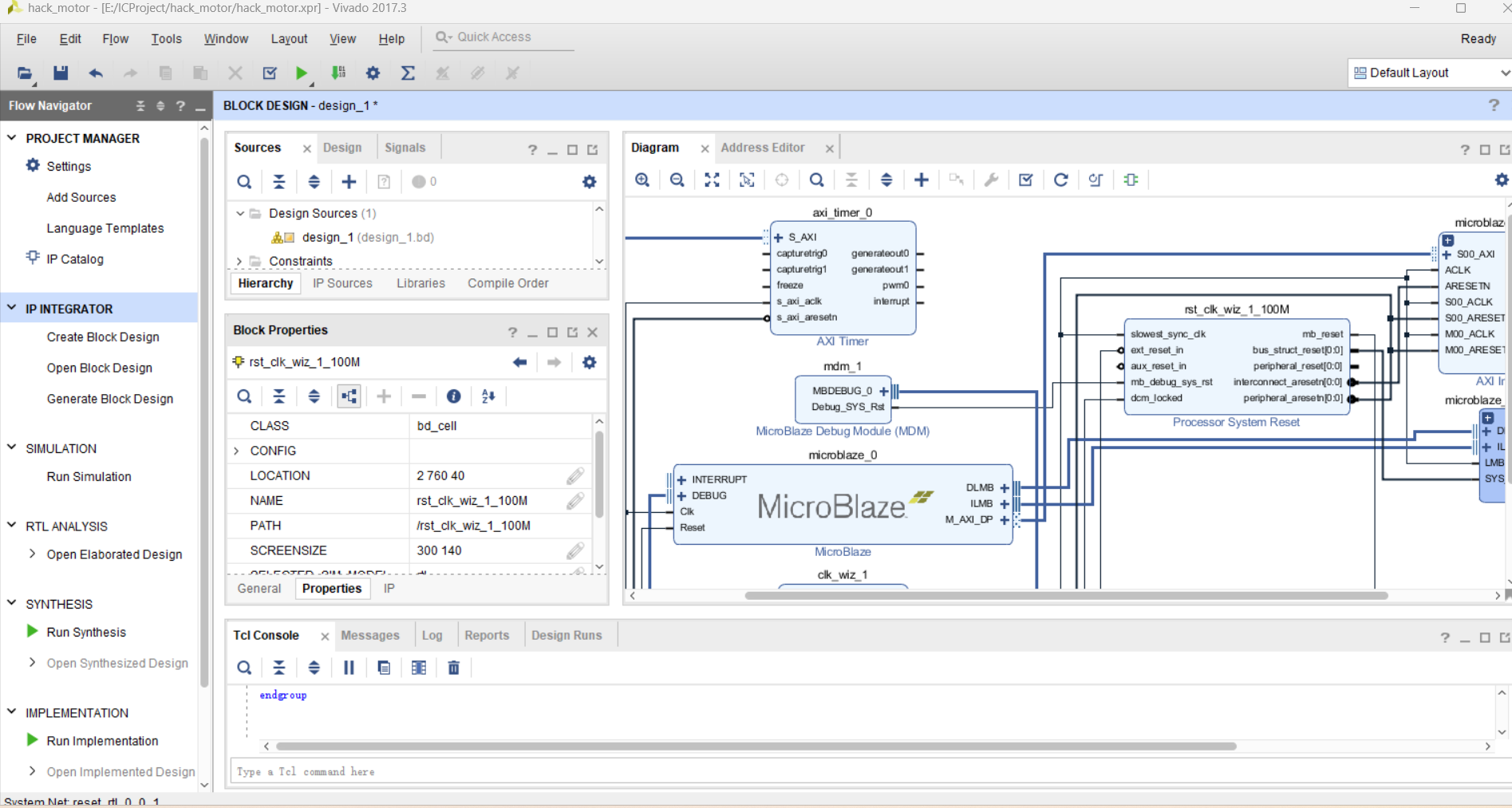Click Open Elaborated Design in Flow Navigator

[114, 554]
